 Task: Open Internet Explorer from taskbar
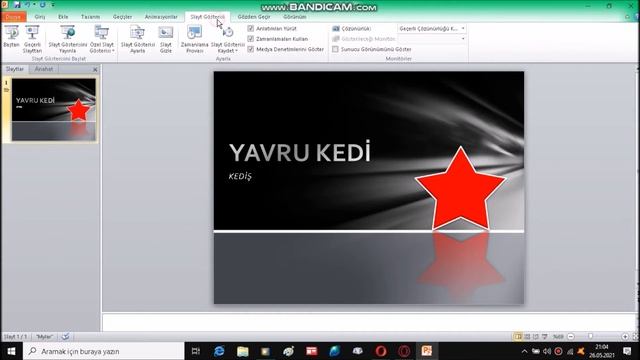coord(219,351)
